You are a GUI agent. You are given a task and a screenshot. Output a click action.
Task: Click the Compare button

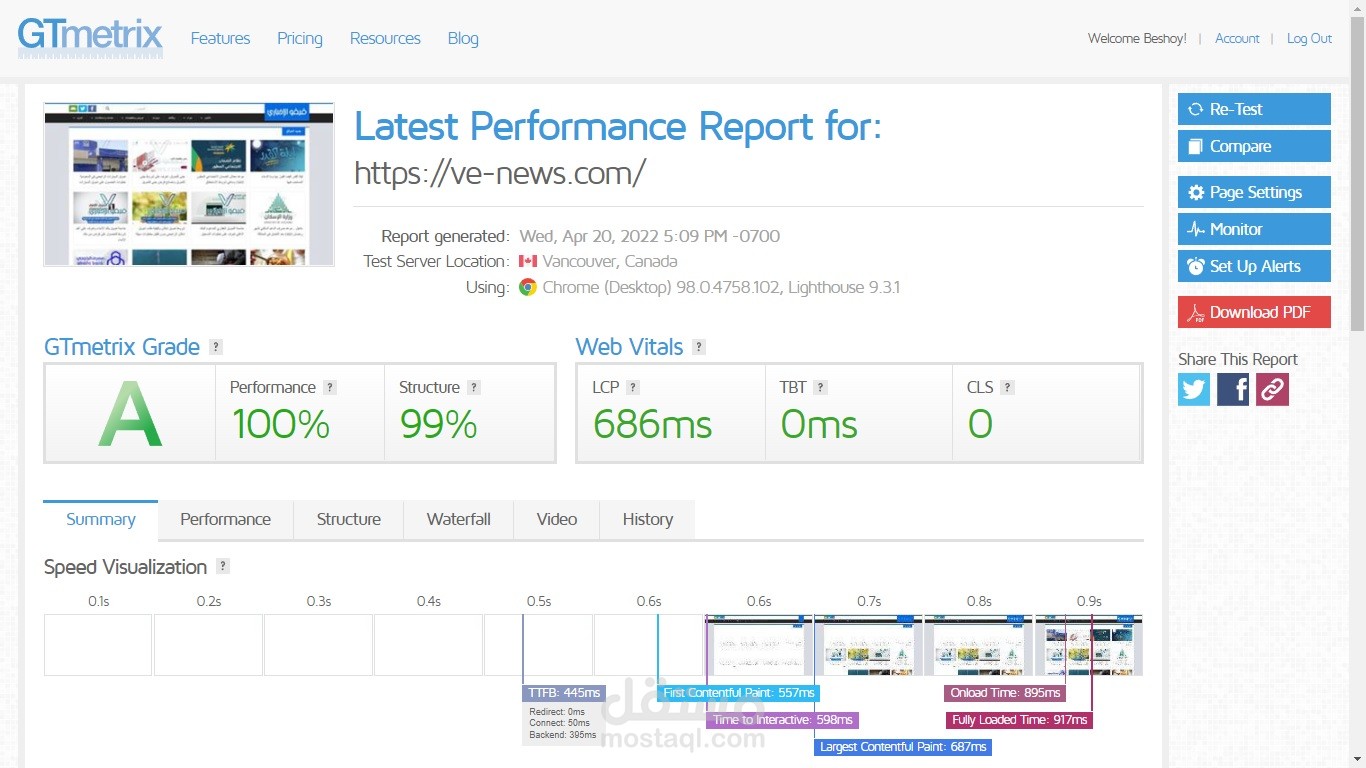pyautogui.click(x=1254, y=146)
